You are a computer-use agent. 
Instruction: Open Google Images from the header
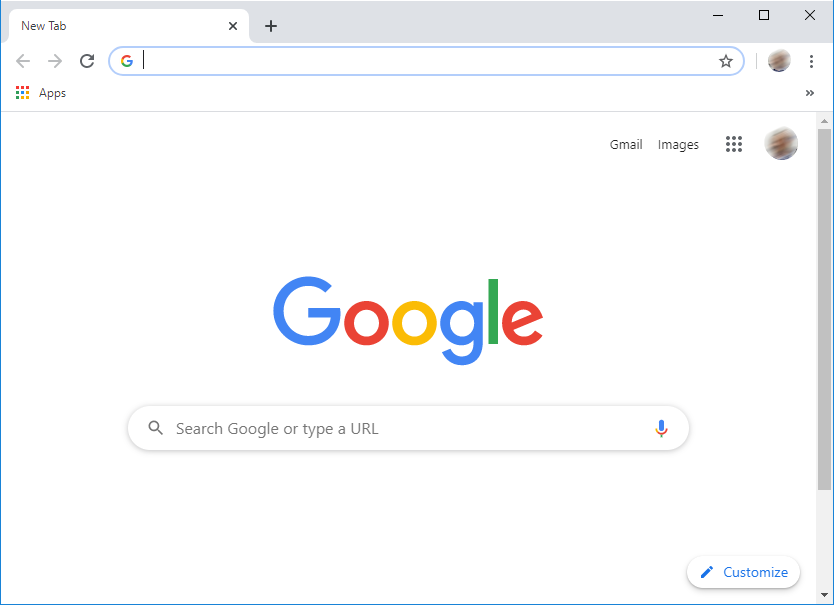pyautogui.click(x=678, y=144)
